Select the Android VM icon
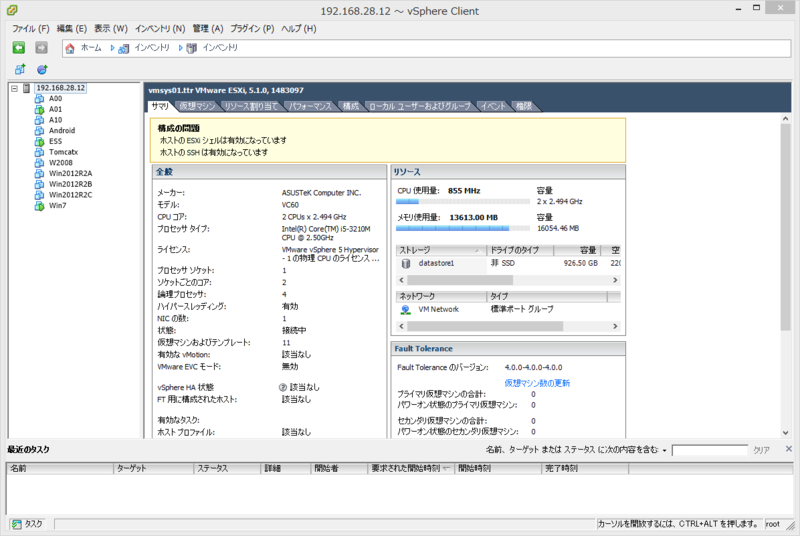This screenshot has height=536, width=800. pos(39,131)
